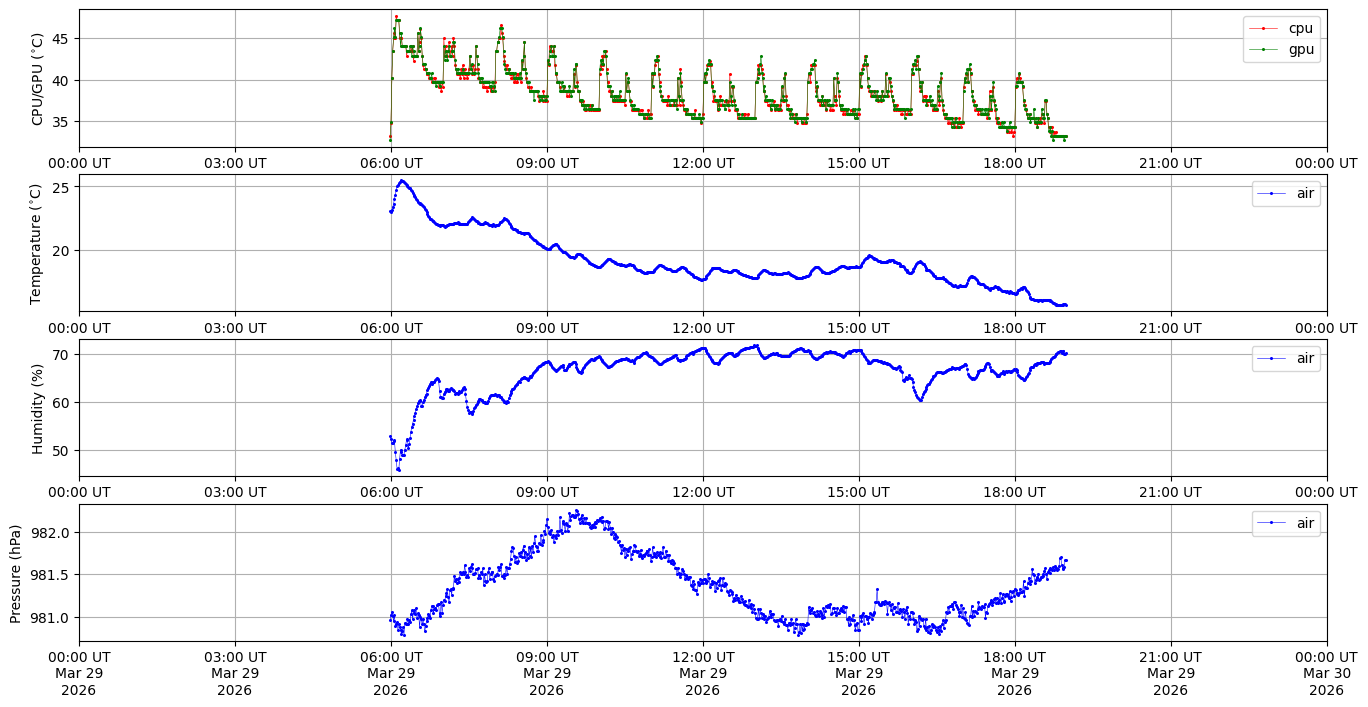The image size is (1368, 707).
Task: Select the Temperature (°C) y-axis label
Action: click(x=37, y=243)
